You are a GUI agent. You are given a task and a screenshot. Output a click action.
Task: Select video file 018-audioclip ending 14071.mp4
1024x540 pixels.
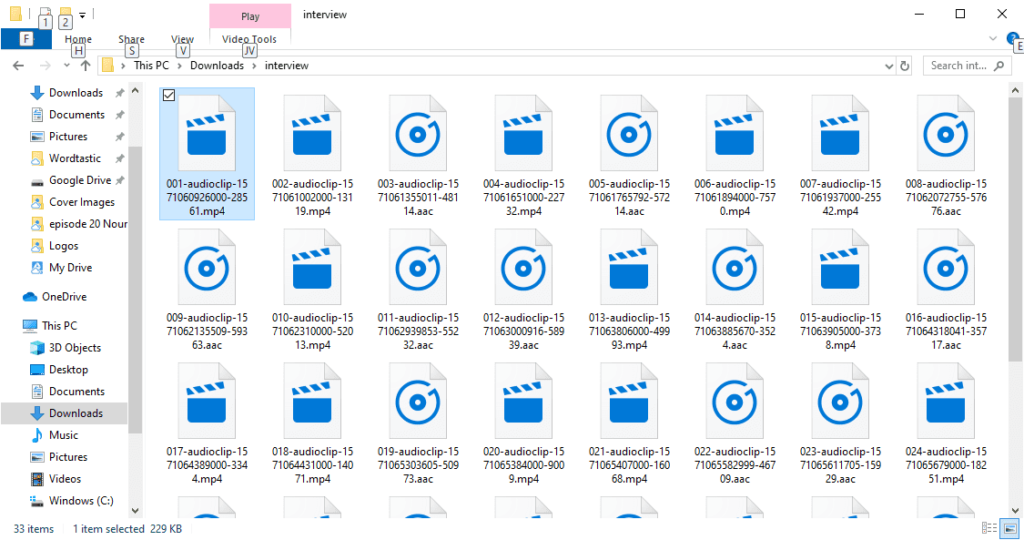[x=312, y=423]
